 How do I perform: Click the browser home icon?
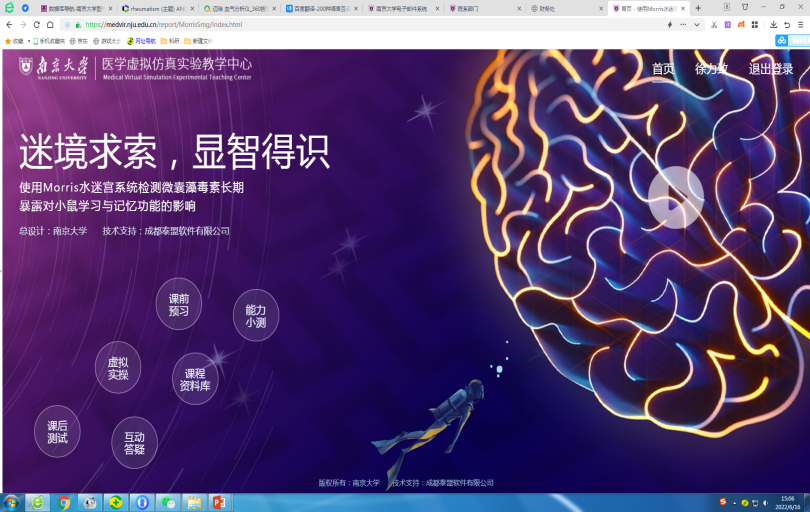tap(50, 24)
